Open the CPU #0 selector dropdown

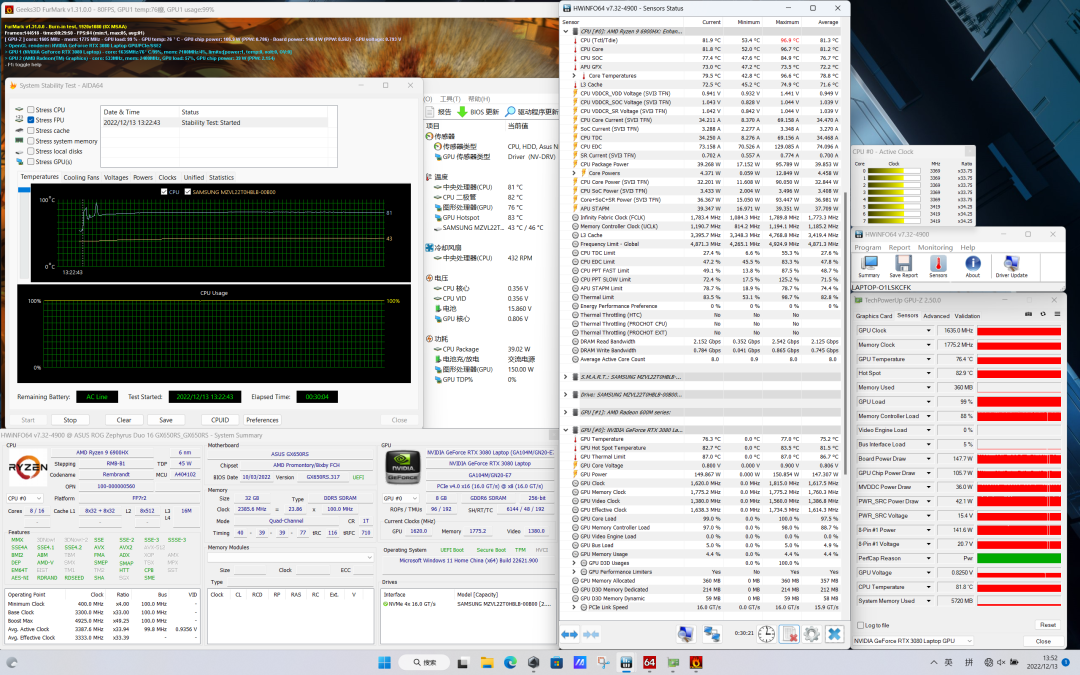coord(24,497)
